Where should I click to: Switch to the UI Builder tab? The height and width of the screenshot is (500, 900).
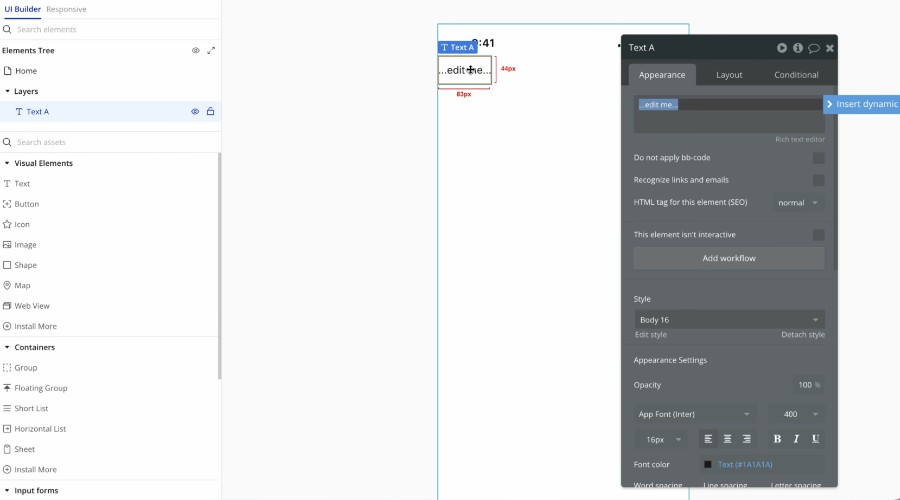(x=22, y=9)
